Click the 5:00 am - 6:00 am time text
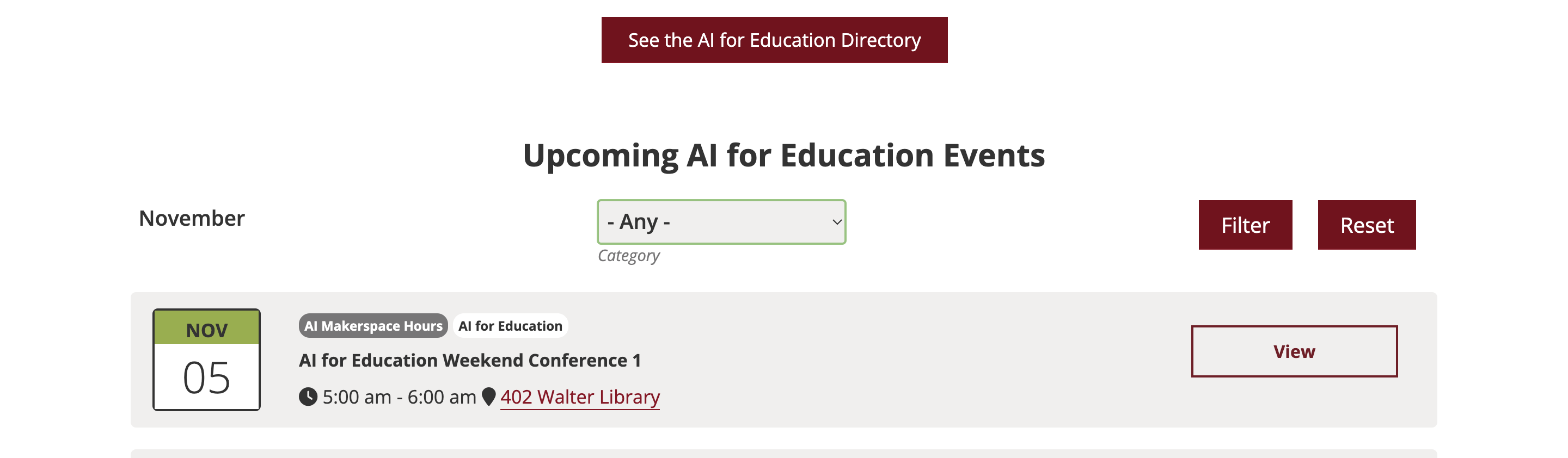The width and height of the screenshot is (1568, 458). point(399,397)
